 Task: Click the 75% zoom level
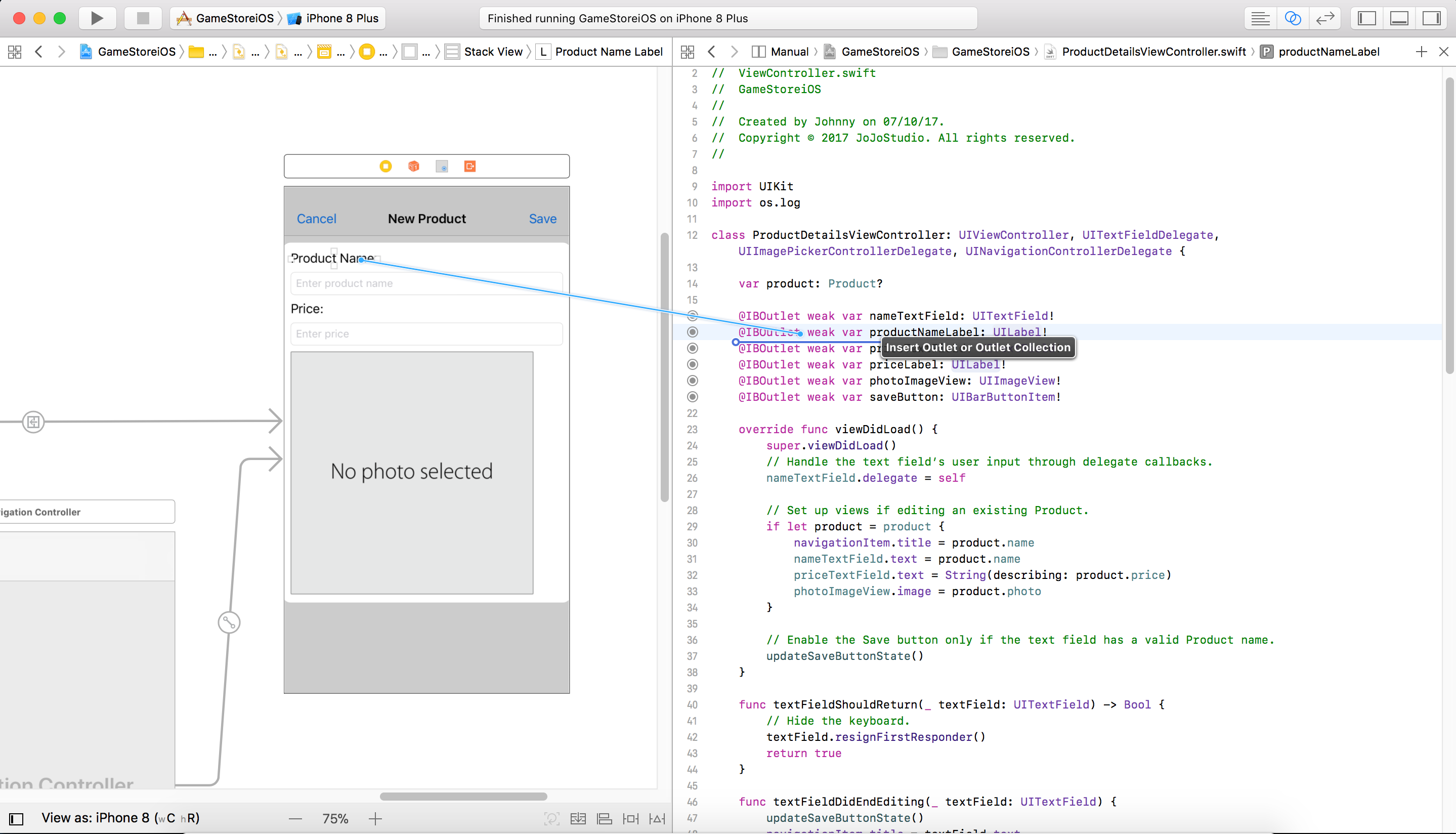335,819
